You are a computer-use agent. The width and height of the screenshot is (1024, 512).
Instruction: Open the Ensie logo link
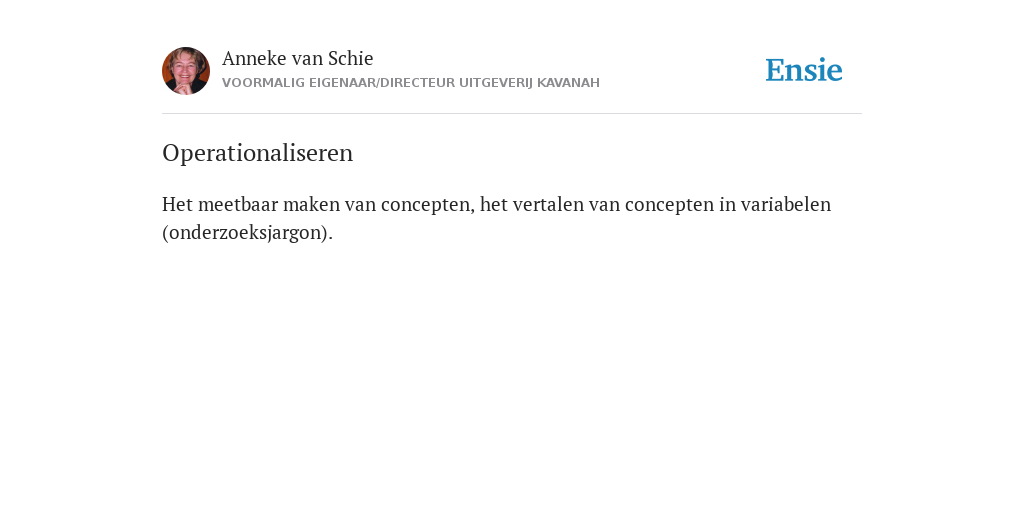pos(804,70)
